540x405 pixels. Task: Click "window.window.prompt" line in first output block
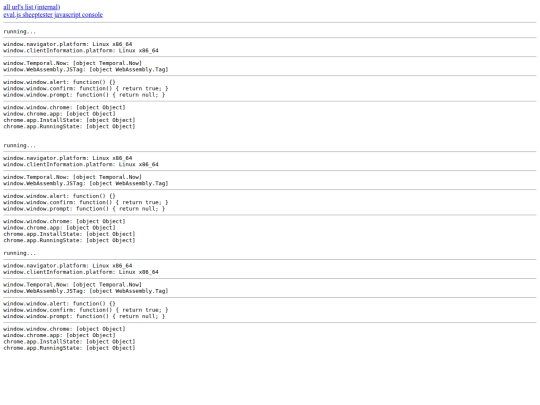[84, 95]
